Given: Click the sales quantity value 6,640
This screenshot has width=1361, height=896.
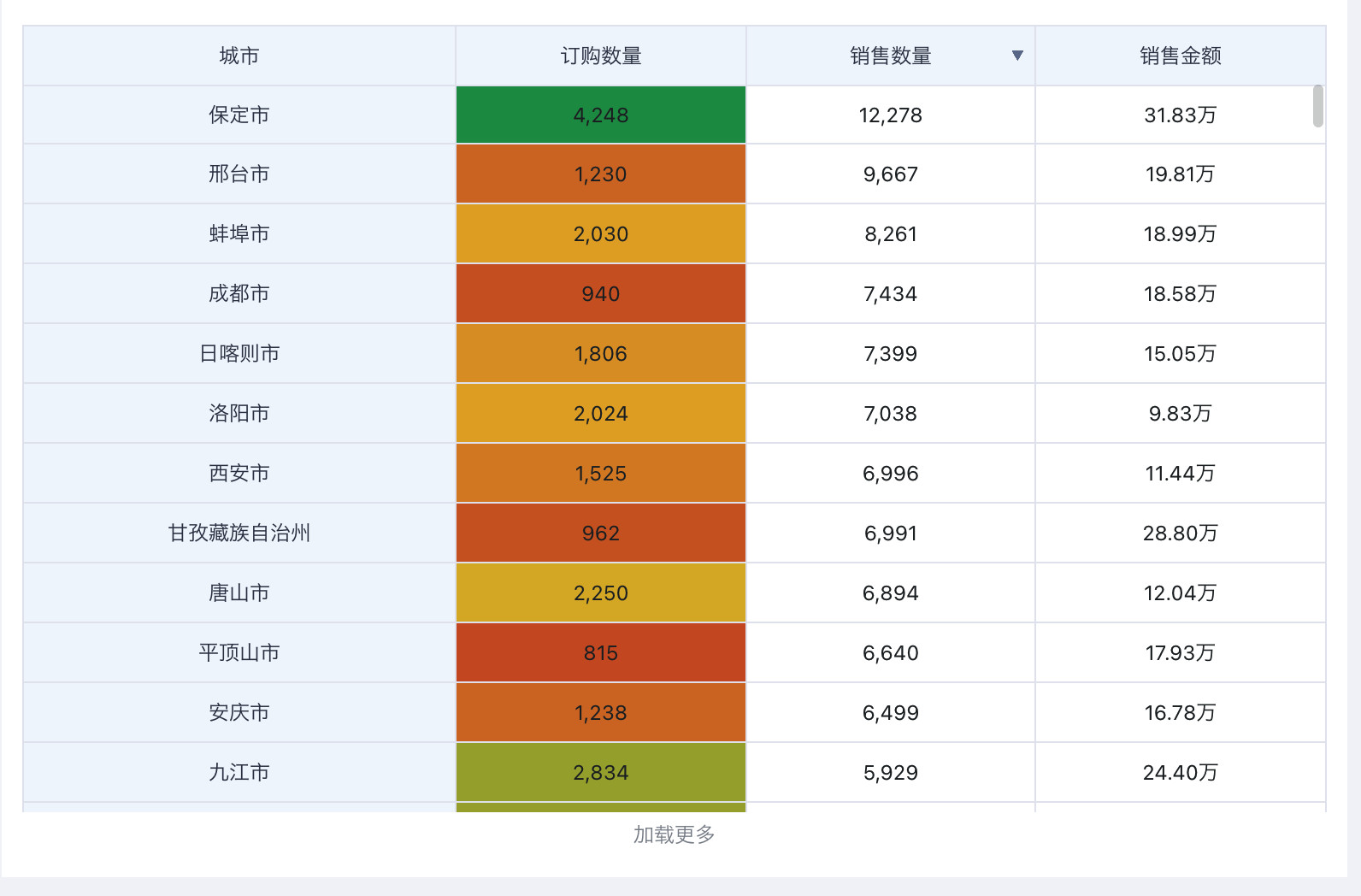Looking at the screenshot, I should (891, 653).
